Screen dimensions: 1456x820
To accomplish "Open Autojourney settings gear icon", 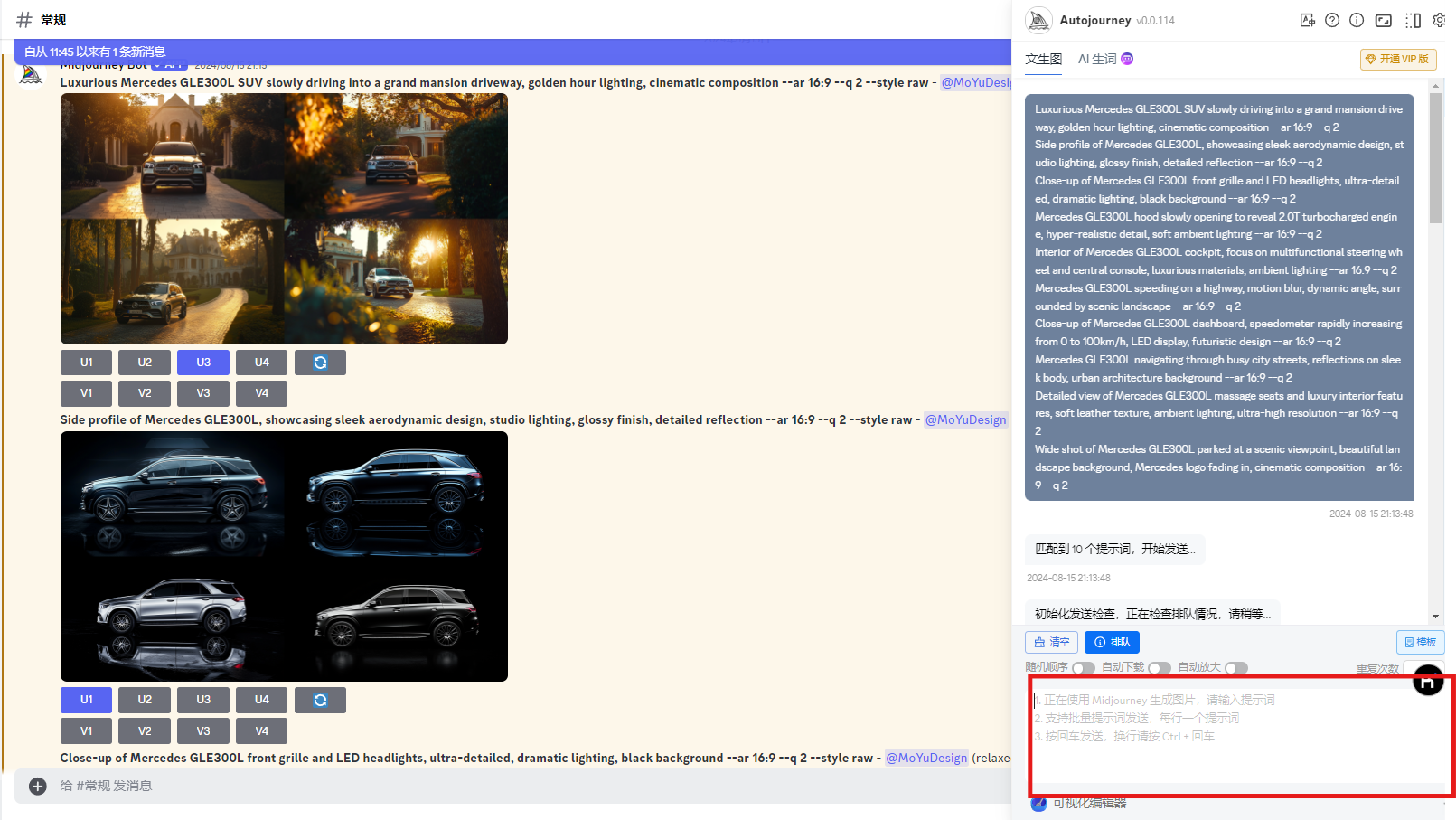I will coord(1439,20).
